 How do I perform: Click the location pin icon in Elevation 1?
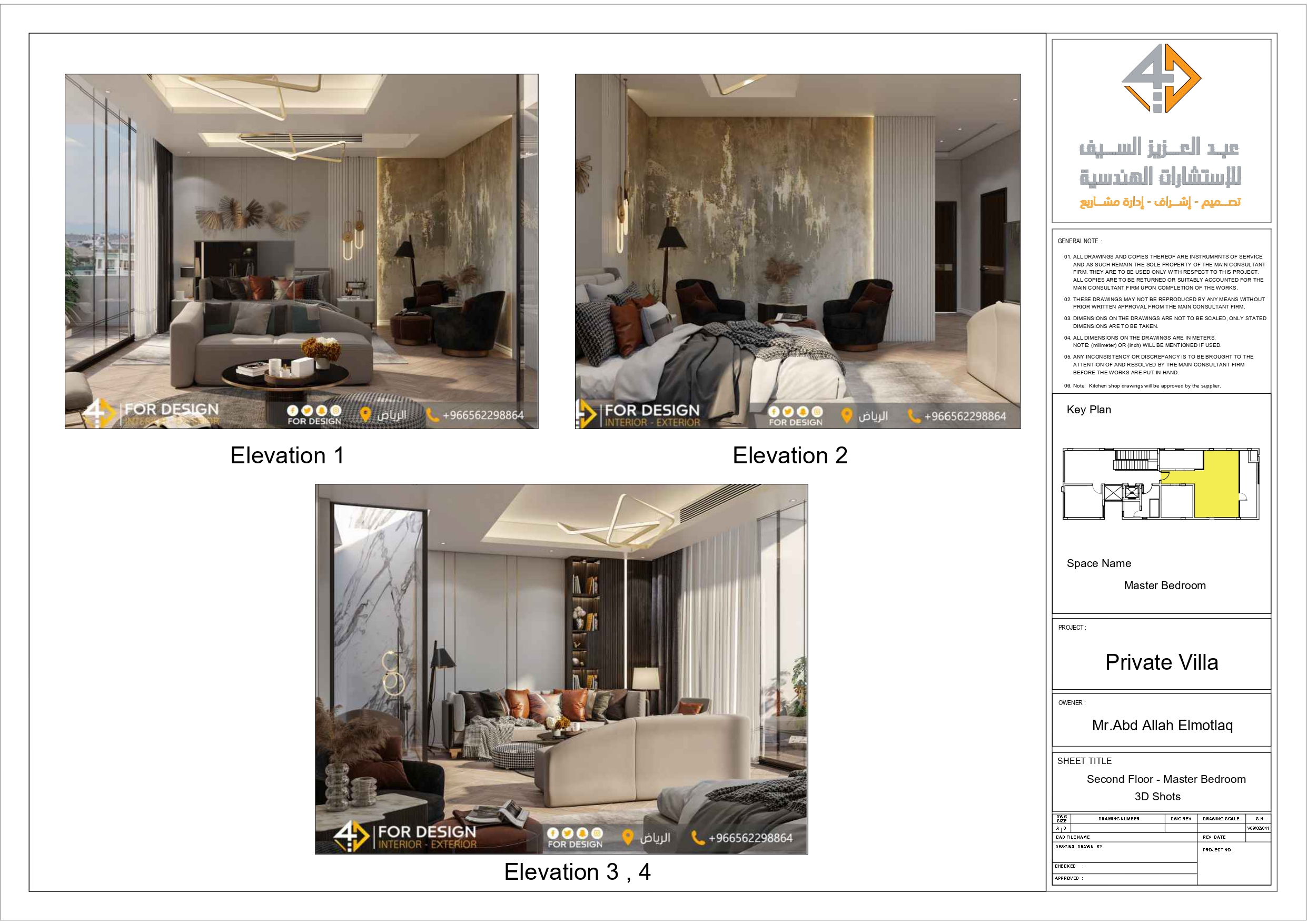coord(365,414)
